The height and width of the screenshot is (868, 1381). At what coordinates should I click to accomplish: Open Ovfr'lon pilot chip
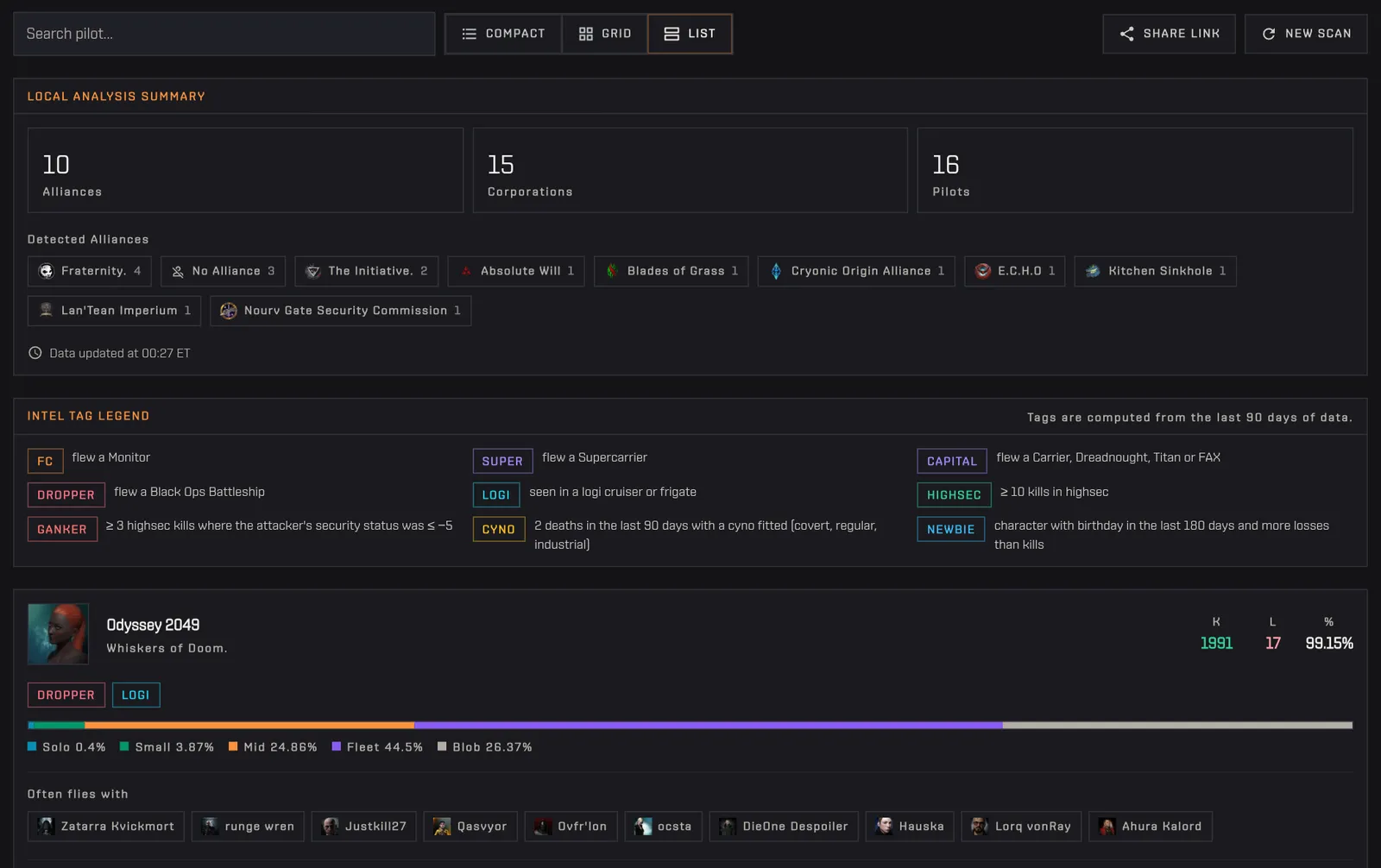tap(571, 827)
